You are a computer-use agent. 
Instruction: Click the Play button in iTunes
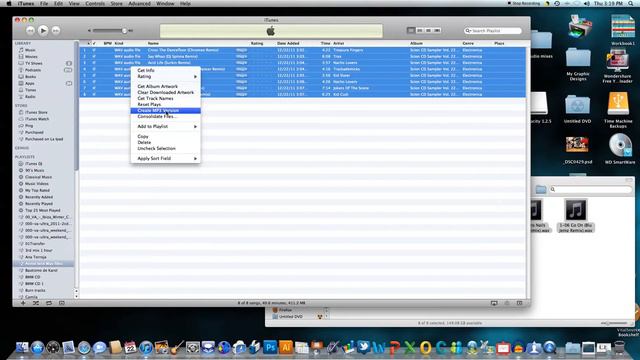click(x=43, y=30)
